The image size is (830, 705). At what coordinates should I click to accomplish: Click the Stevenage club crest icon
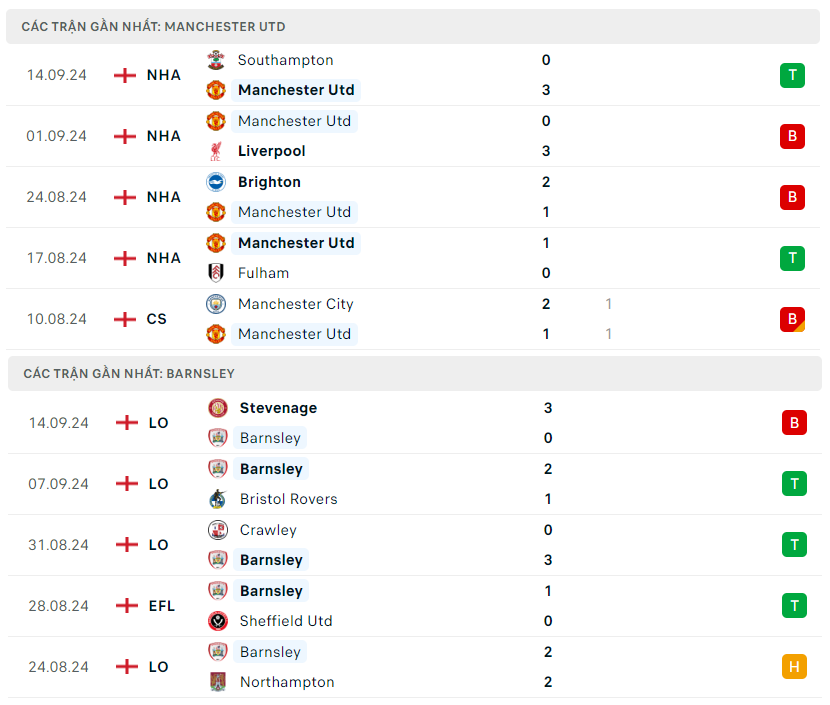pyautogui.click(x=218, y=408)
